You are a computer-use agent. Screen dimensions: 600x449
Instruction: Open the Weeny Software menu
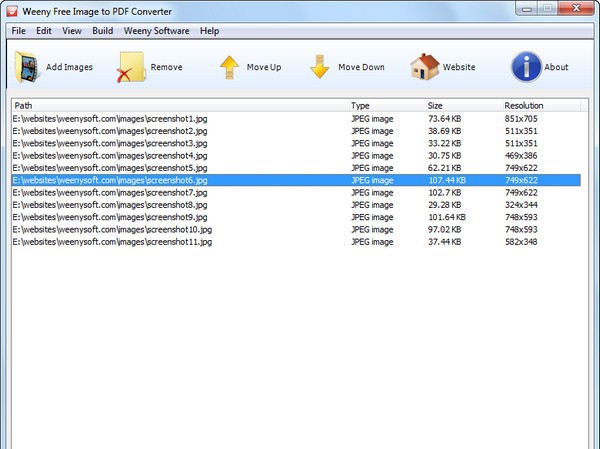tap(157, 31)
